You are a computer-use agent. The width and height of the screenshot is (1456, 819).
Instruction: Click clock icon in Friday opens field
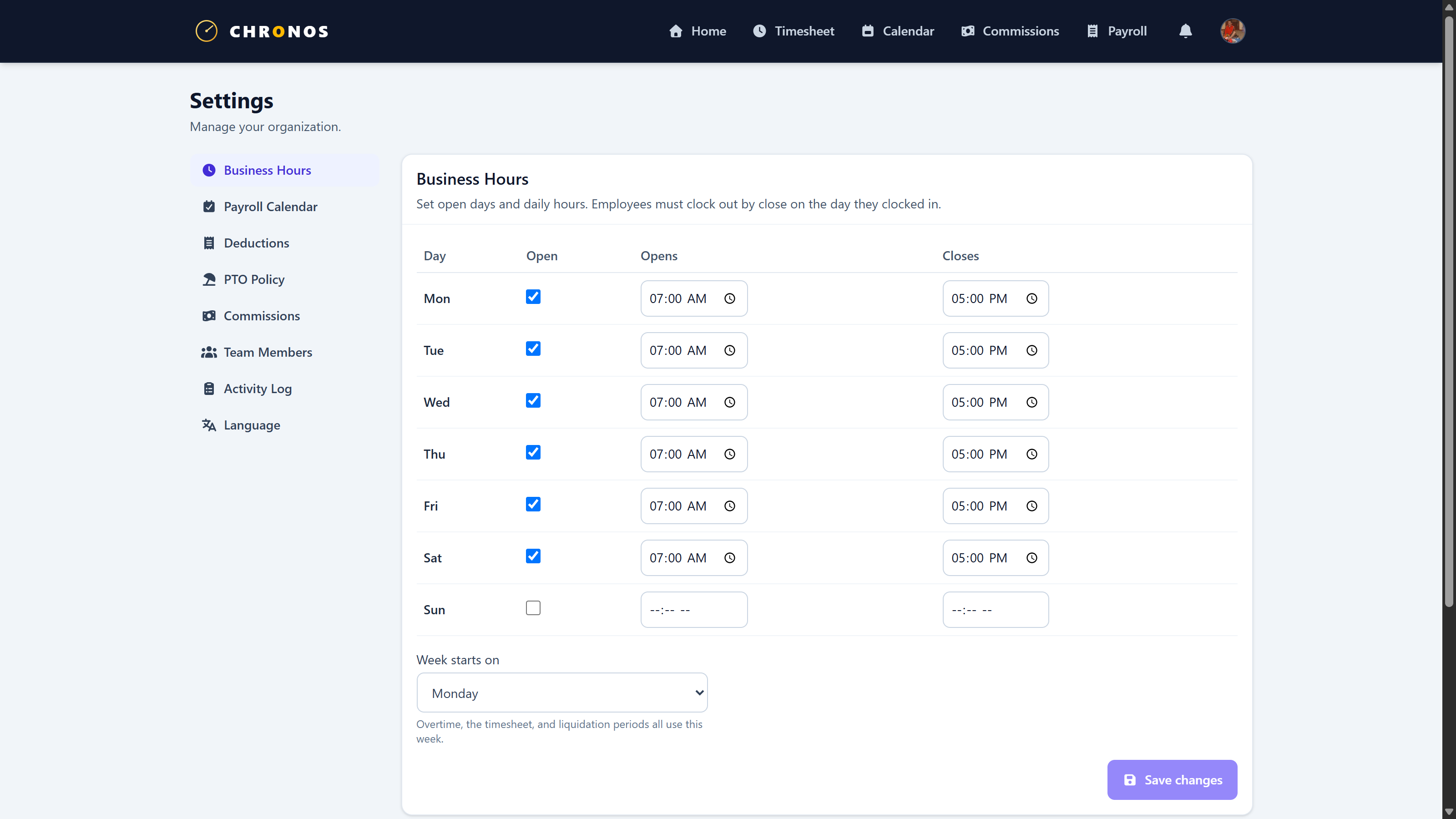[x=730, y=506]
